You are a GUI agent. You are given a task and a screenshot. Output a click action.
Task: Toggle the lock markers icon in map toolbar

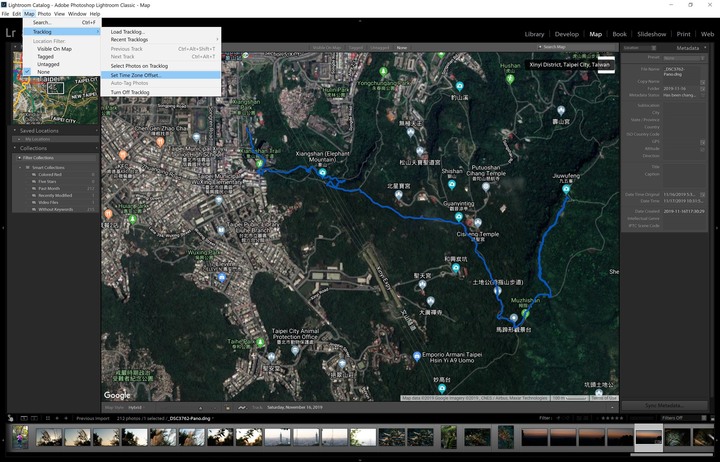click(x=227, y=407)
